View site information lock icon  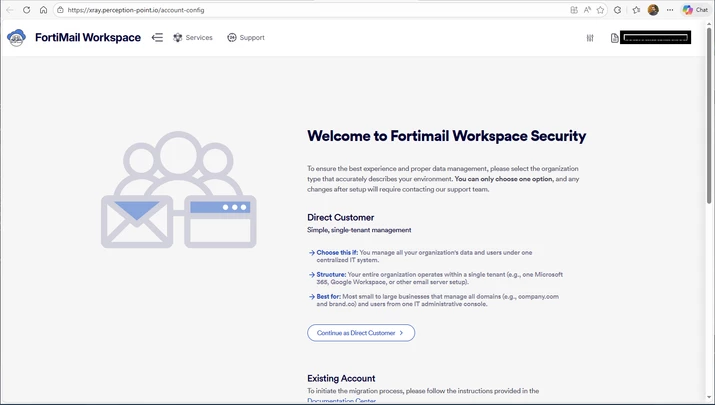coord(60,10)
